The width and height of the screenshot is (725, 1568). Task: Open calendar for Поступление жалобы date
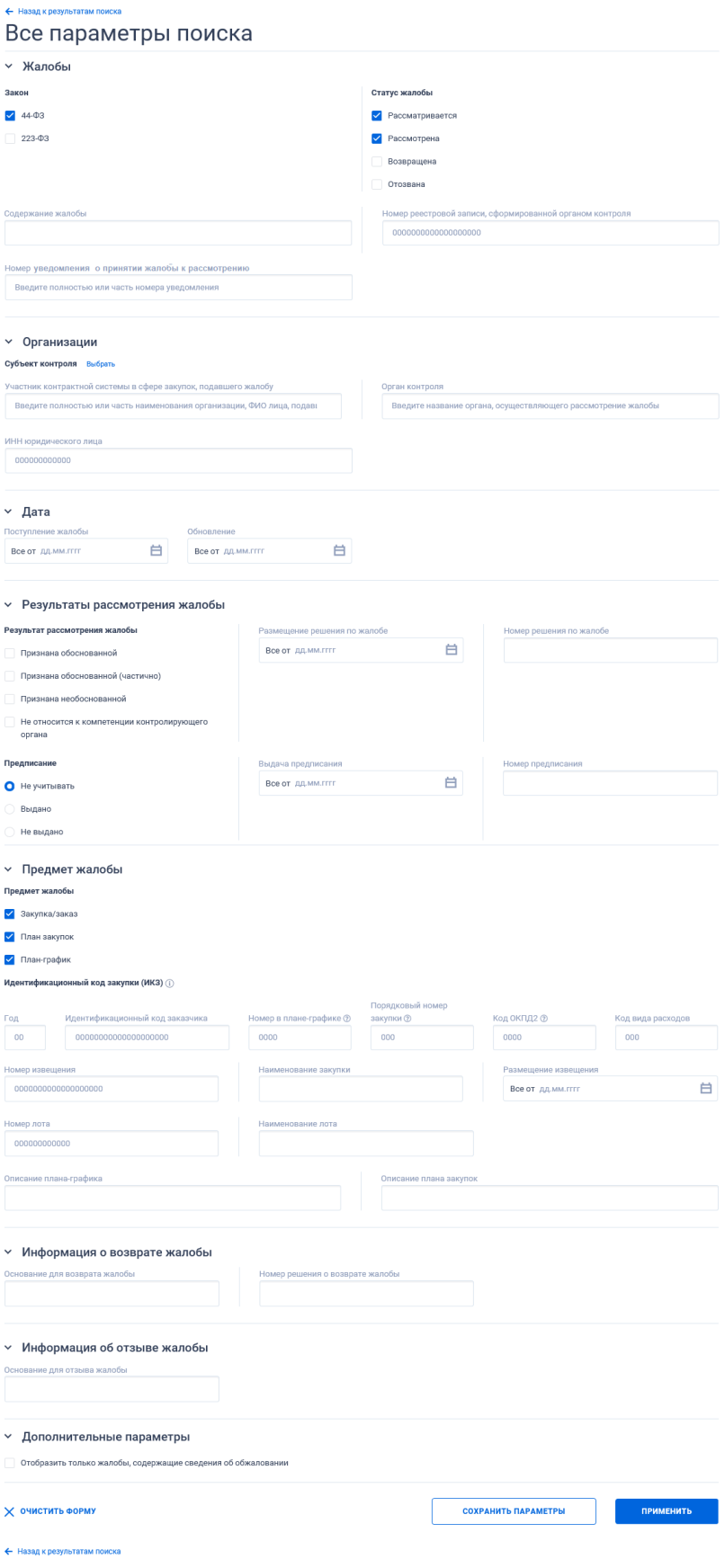click(156, 551)
